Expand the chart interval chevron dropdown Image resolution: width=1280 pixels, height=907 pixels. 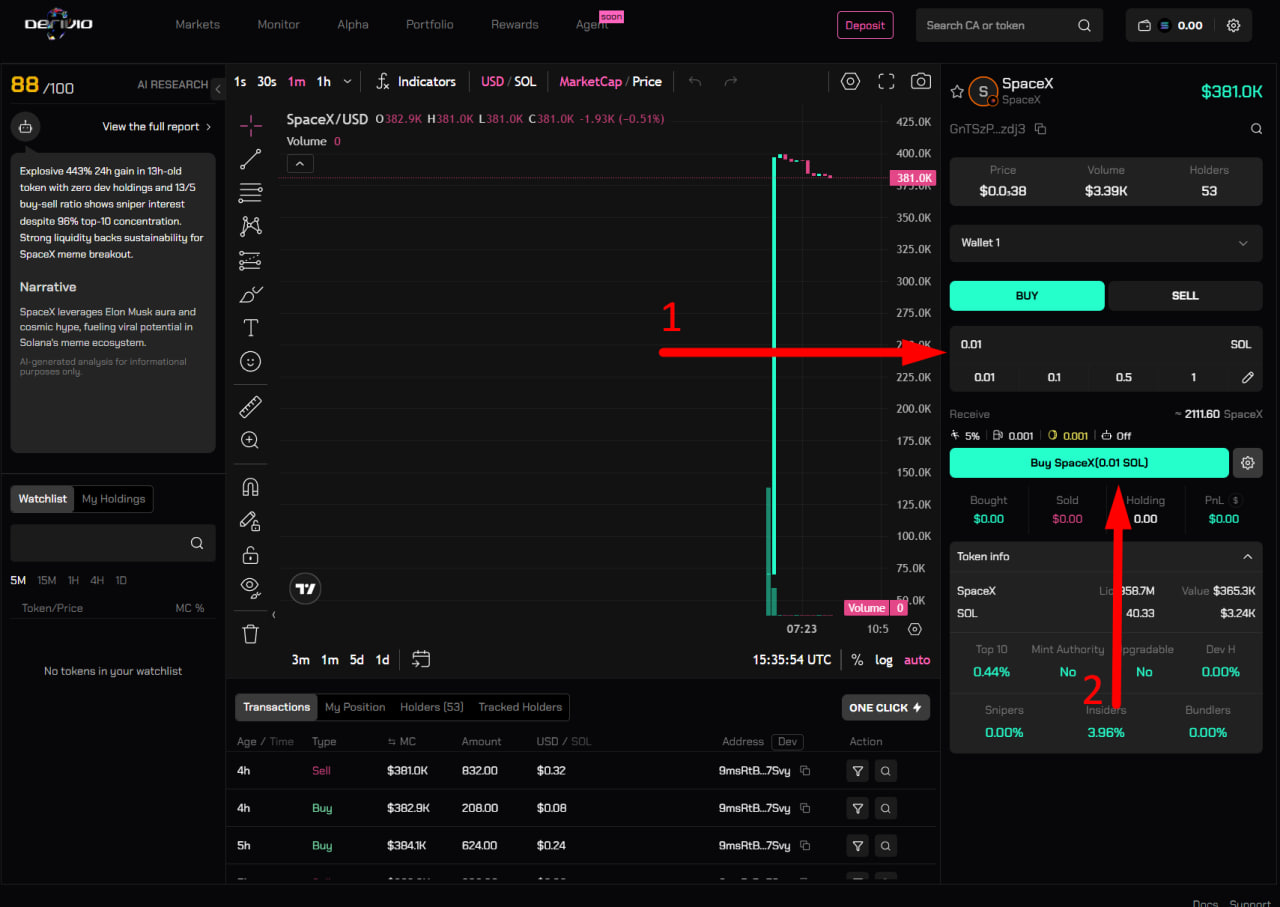(x=347, y=81)
